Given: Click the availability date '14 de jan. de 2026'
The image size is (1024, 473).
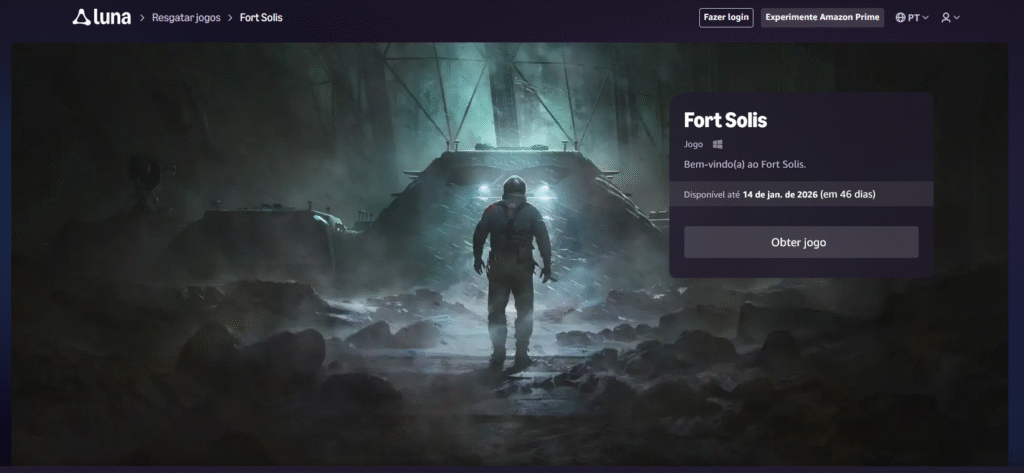Looking at the screenshot, I should click(x=780, y=194).
